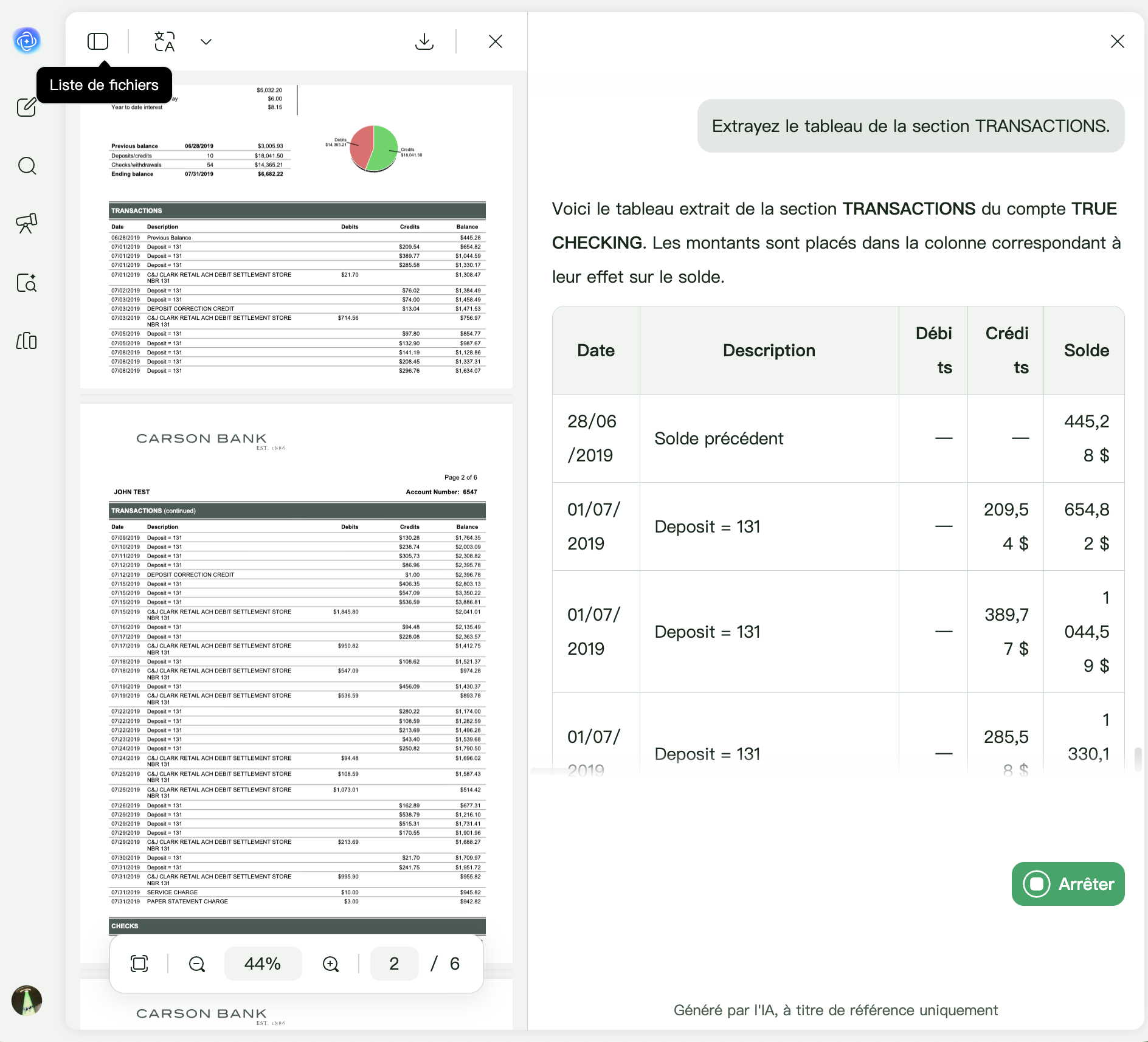Zoom in the PDF document

click(331, 964)
